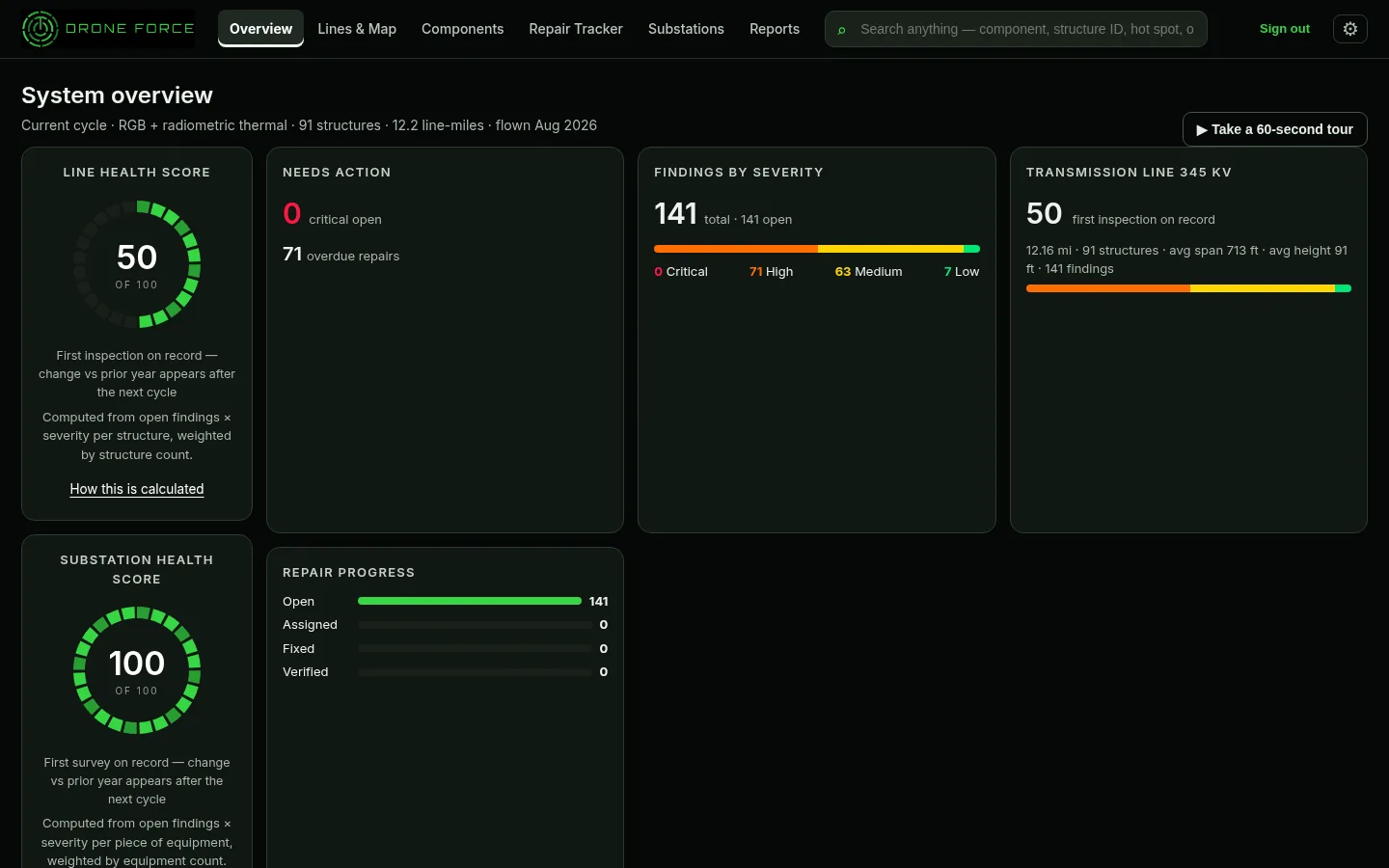Image resolution: width=1389 pixels, height=868 pixels.
Task: Go to the Components tab
Action: coord(463,29)
